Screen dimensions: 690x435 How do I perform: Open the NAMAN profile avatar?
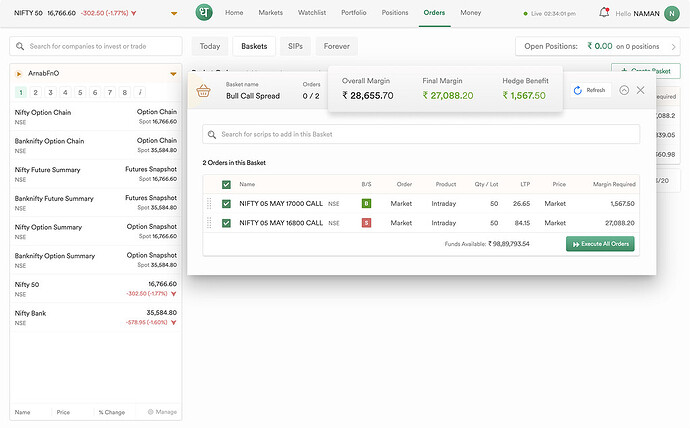(672, 14)
